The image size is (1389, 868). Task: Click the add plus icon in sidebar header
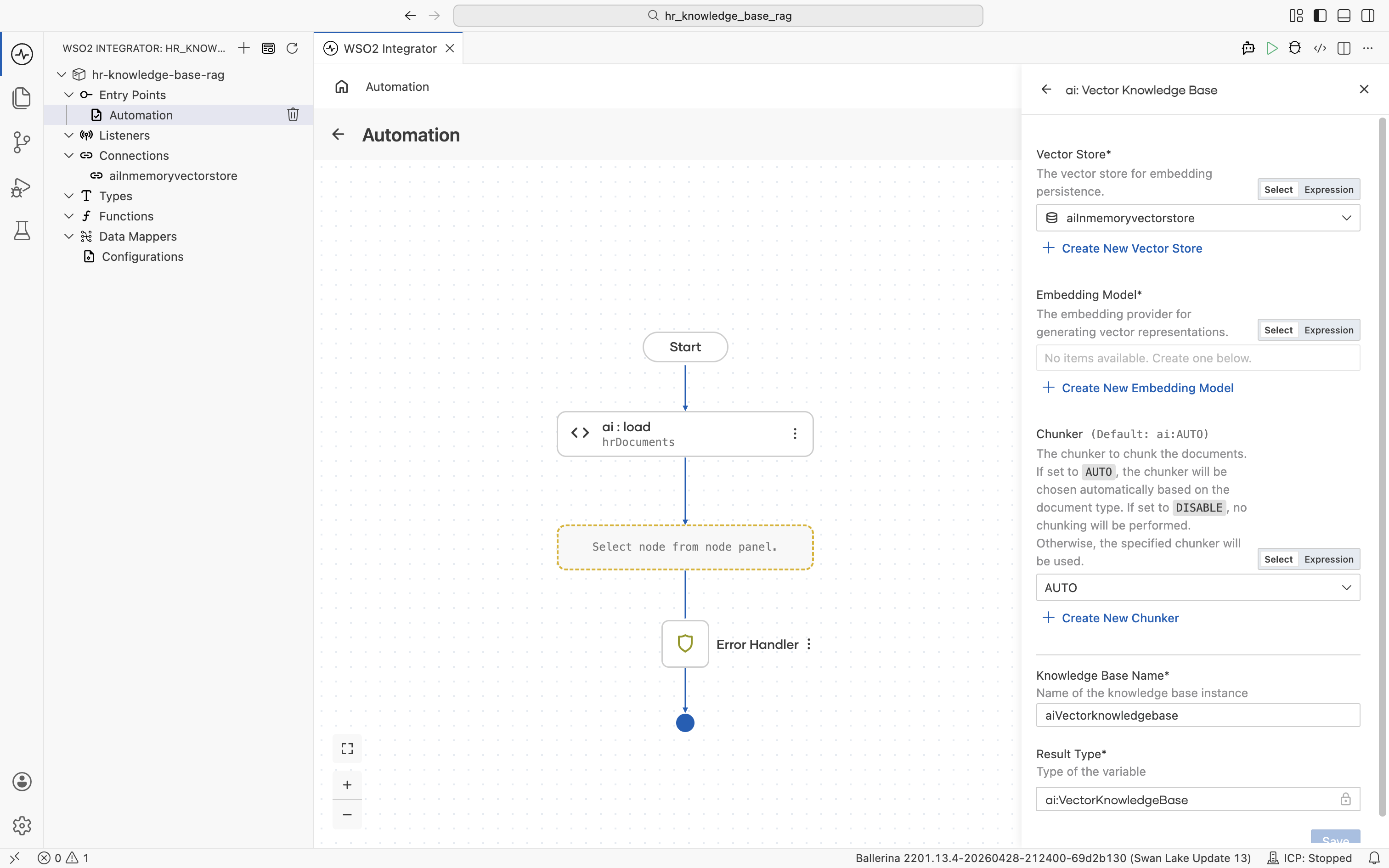point(244,48)
